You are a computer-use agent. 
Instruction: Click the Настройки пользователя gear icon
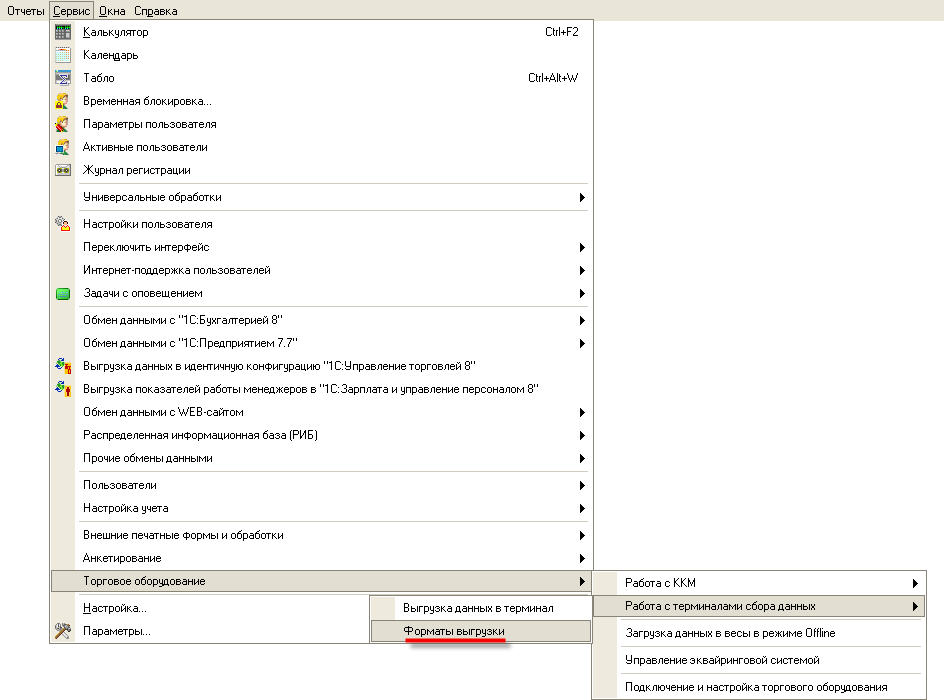(63, 224)
